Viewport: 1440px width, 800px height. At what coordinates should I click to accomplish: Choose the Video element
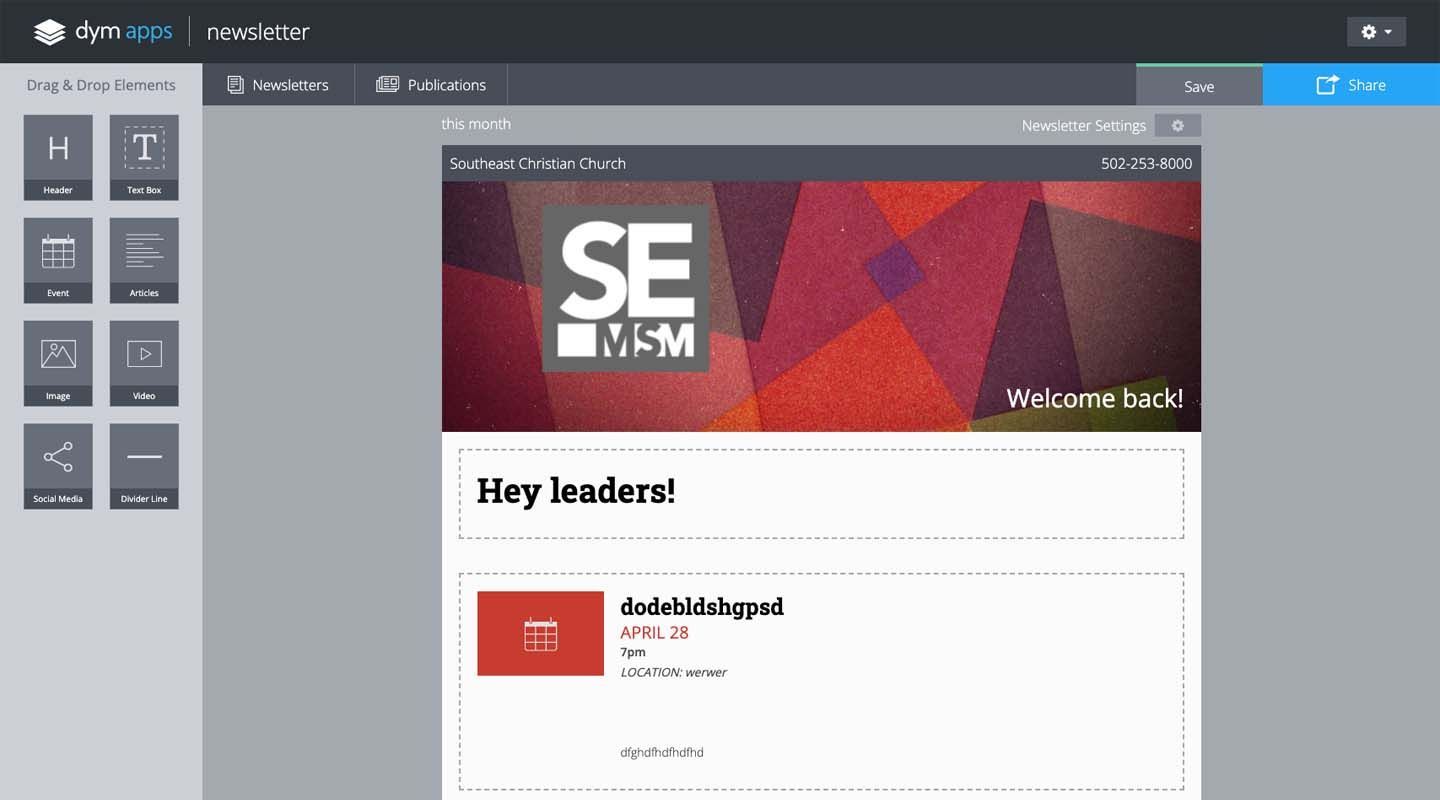(144, 364)
